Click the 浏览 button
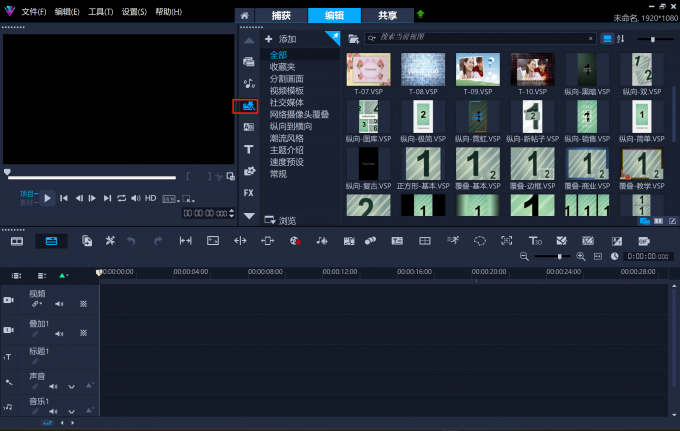Viewport: 680px width, 431px height. (x=280, y=220)
